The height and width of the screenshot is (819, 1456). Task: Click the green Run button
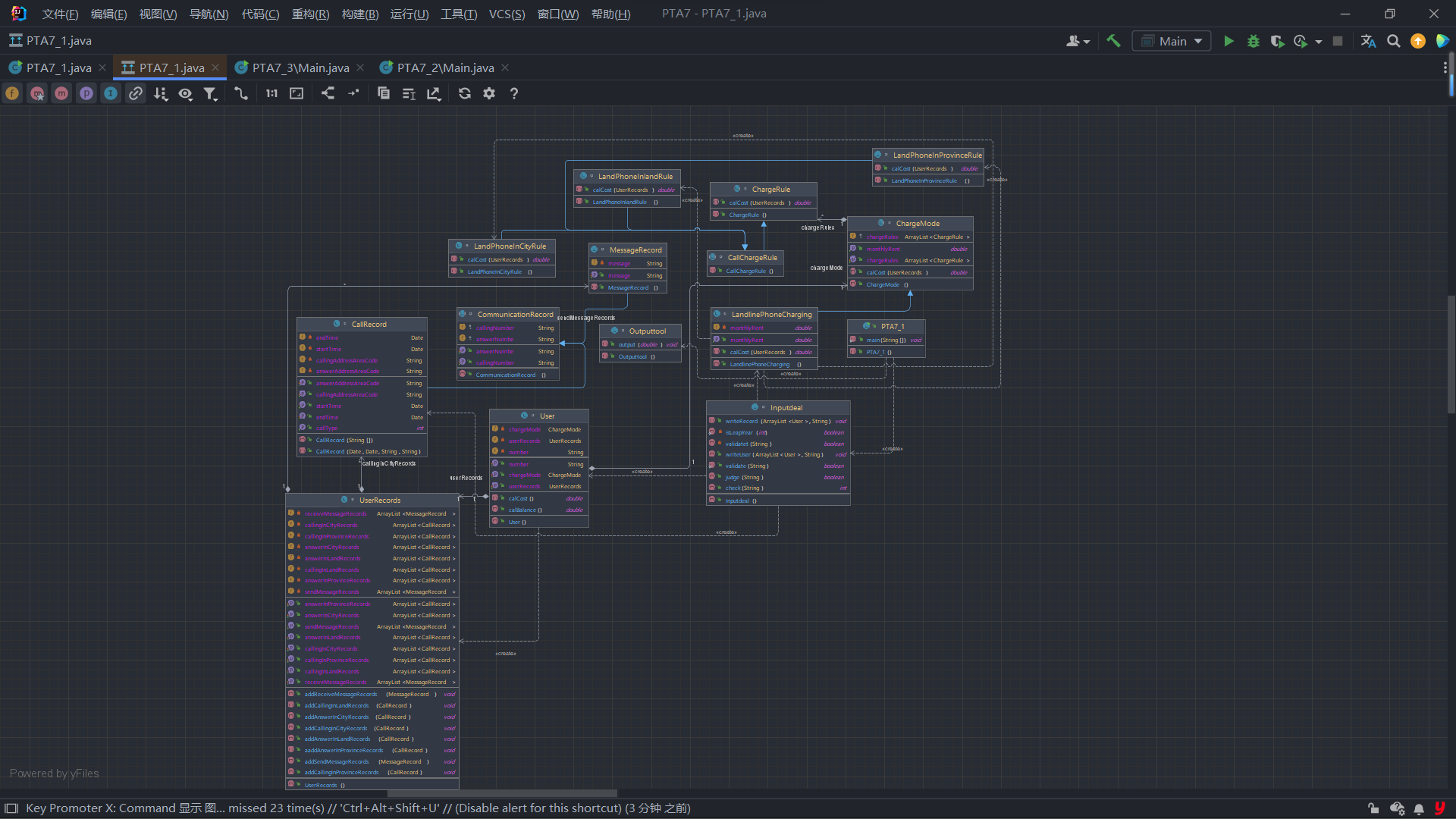(x=1228, y=41)
